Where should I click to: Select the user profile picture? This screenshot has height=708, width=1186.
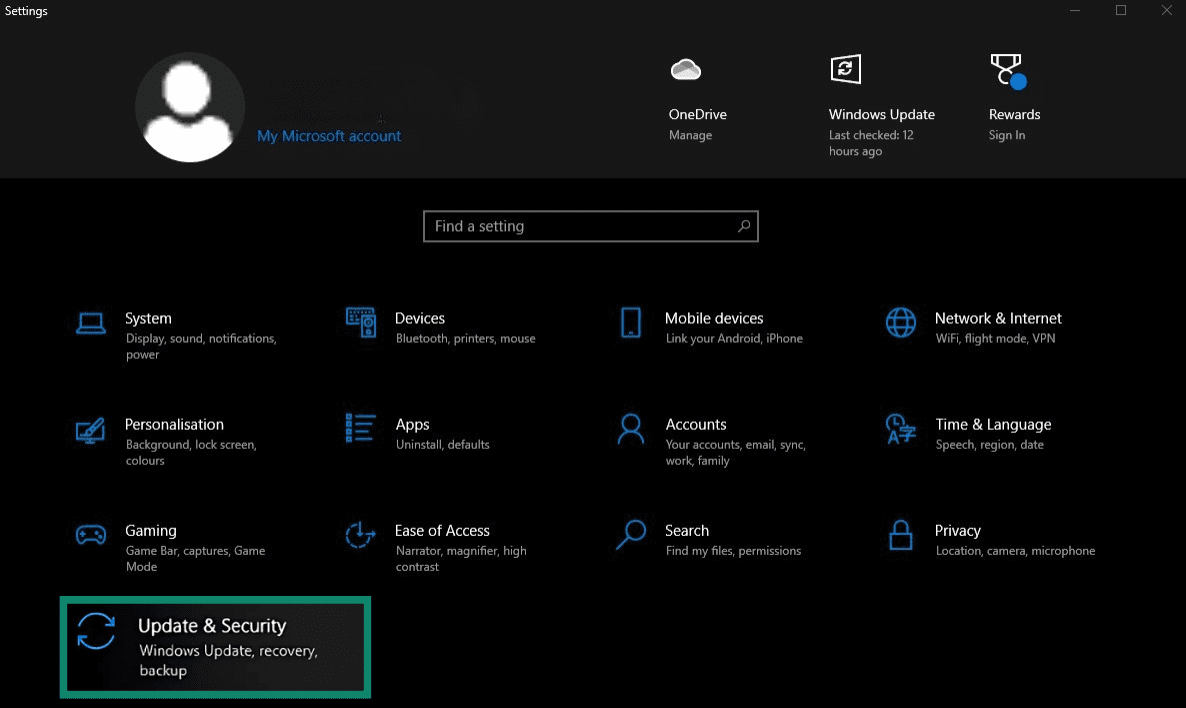click(190, 107)
